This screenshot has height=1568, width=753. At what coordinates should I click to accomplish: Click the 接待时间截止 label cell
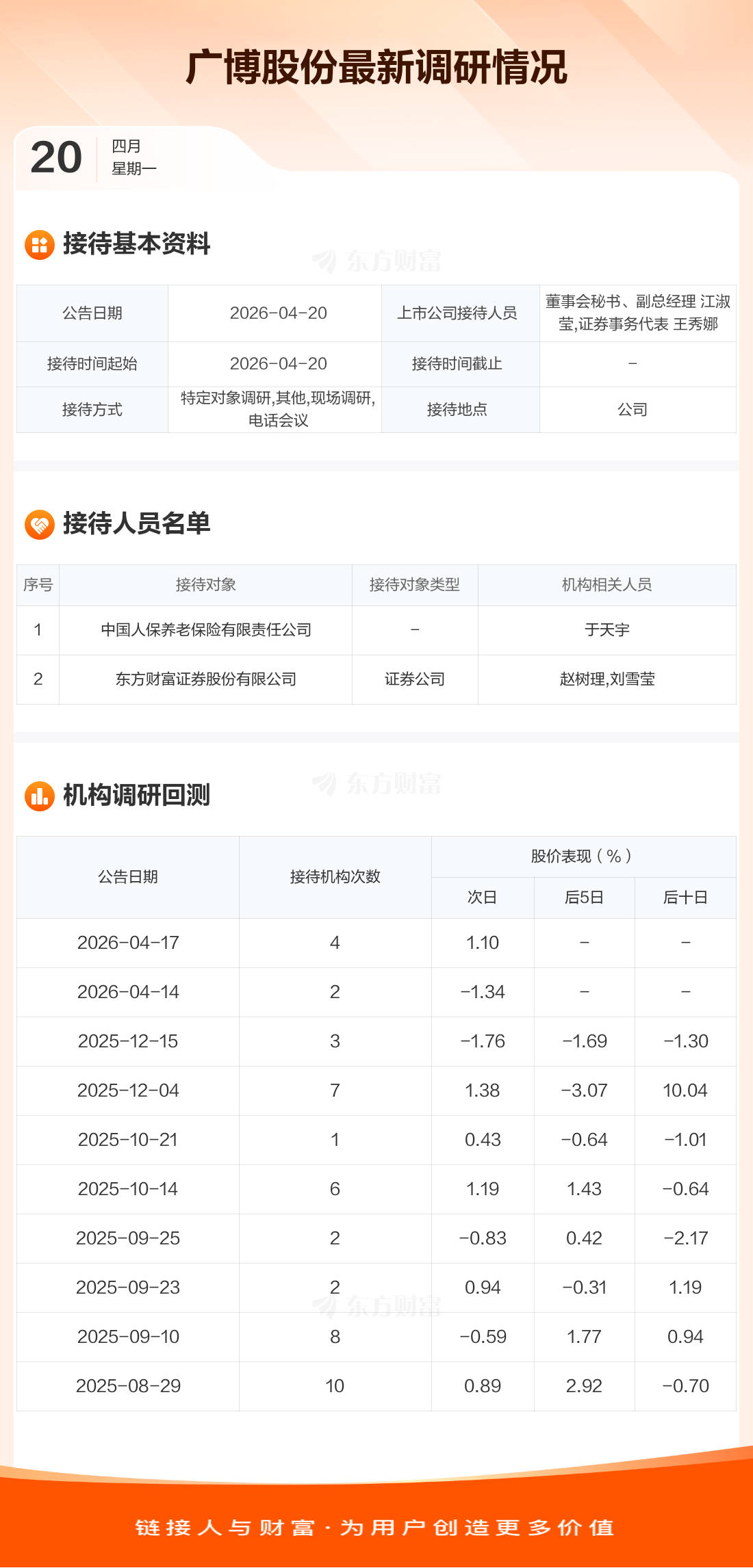coord(460,364)
